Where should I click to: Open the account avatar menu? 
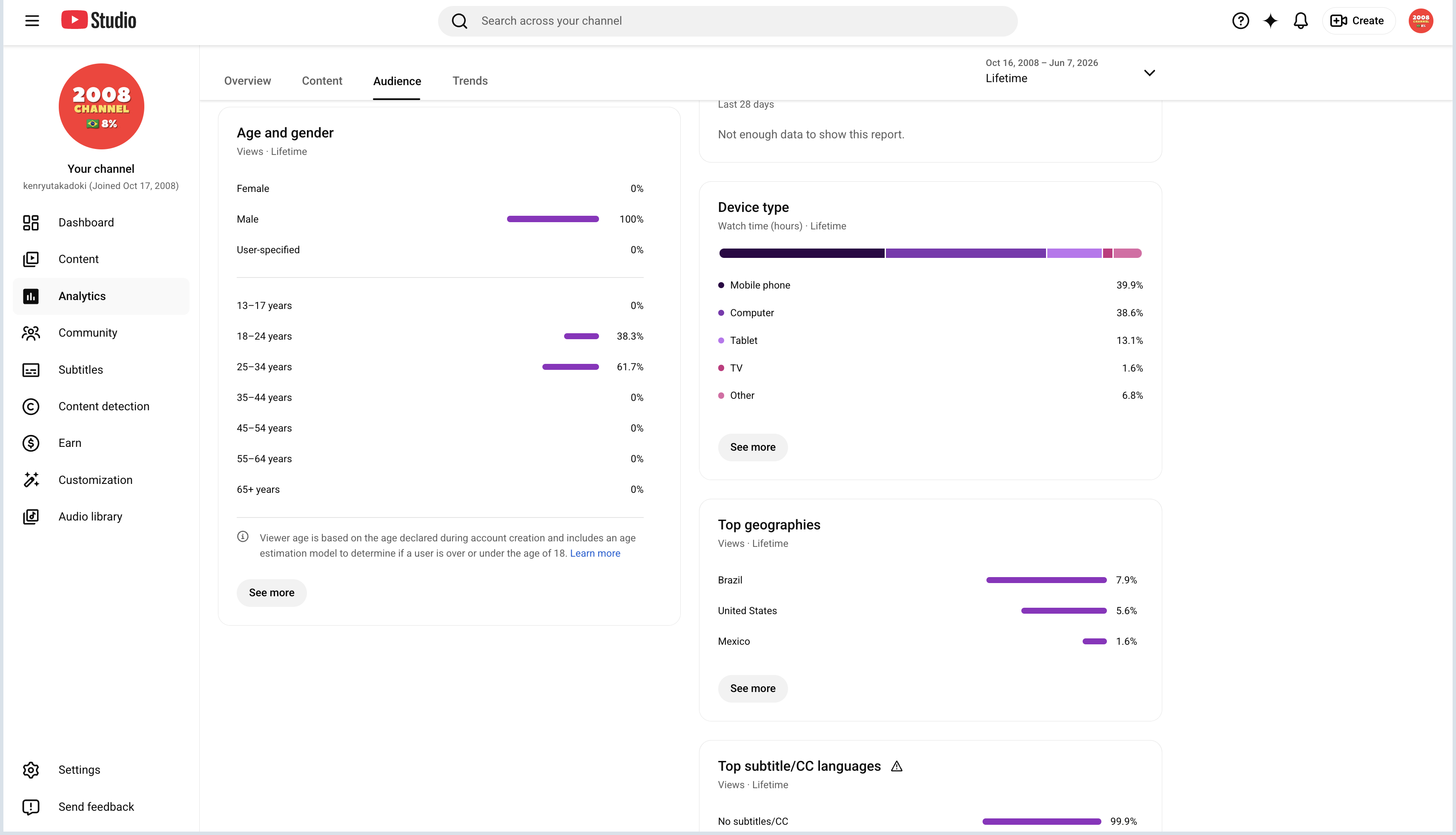coord(1421,21)
